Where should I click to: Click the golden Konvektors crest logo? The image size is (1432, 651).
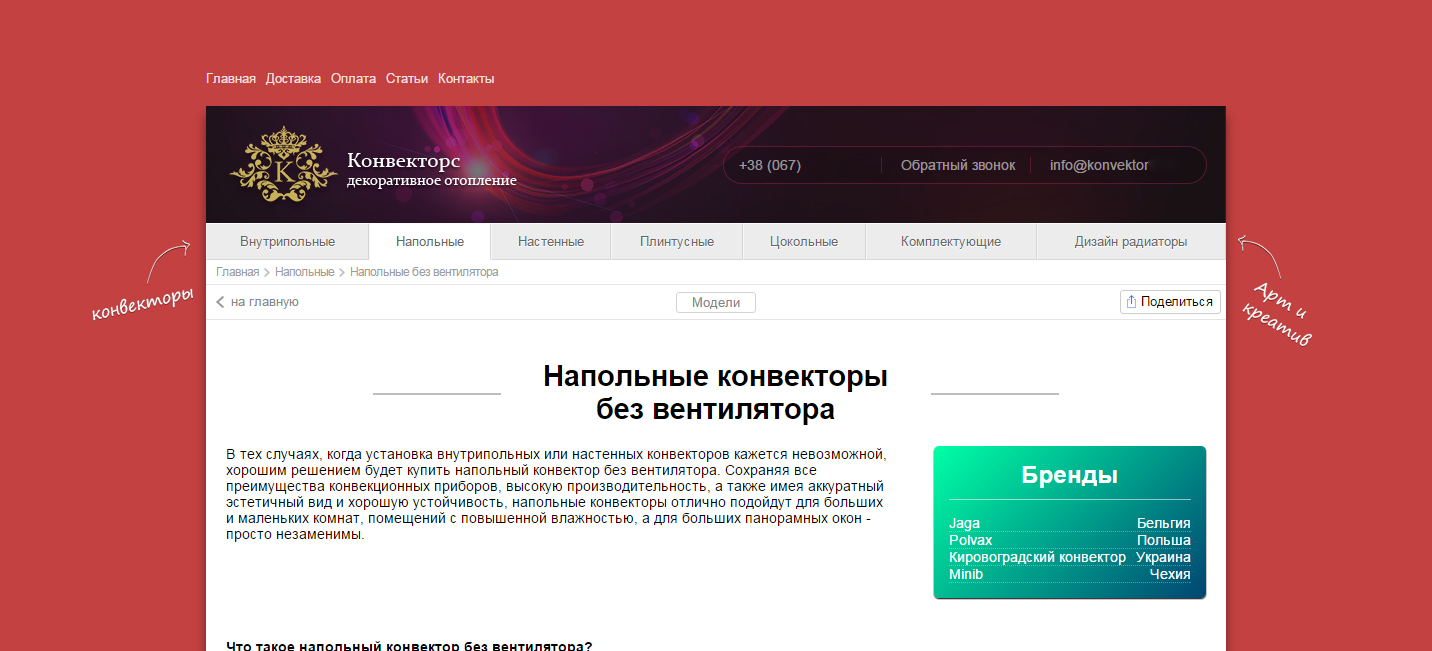277,165
